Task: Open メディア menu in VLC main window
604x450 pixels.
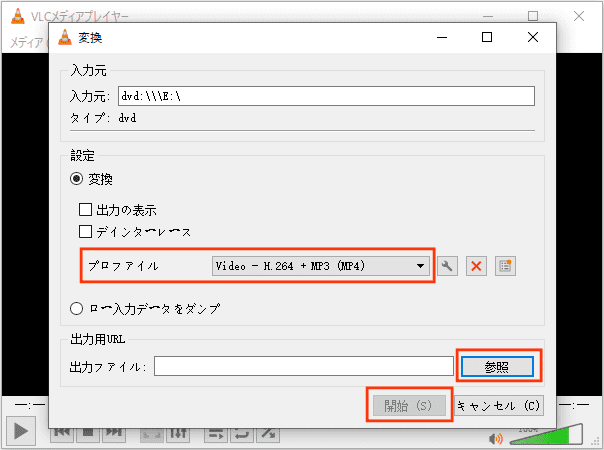Action: tap(27, 42)
